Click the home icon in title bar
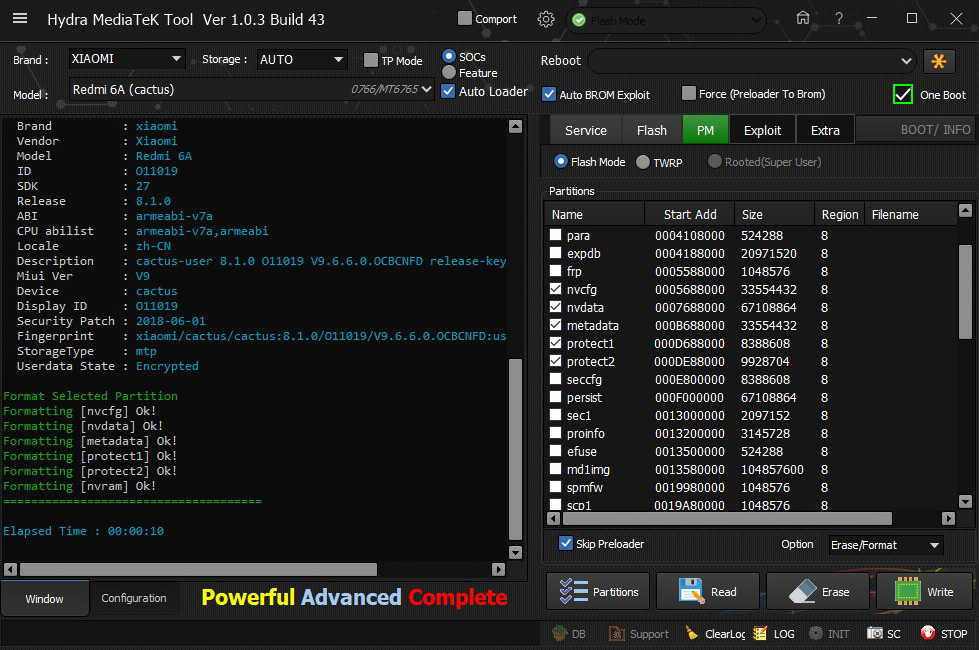Image resolution: width=979 pixels, height=650 pixels. 802,18
